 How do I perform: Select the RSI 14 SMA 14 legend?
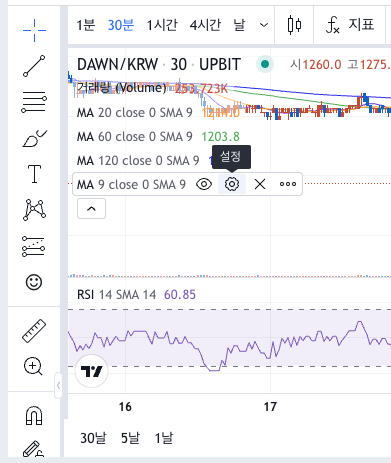pyautogui.click(x=116, y=295)
